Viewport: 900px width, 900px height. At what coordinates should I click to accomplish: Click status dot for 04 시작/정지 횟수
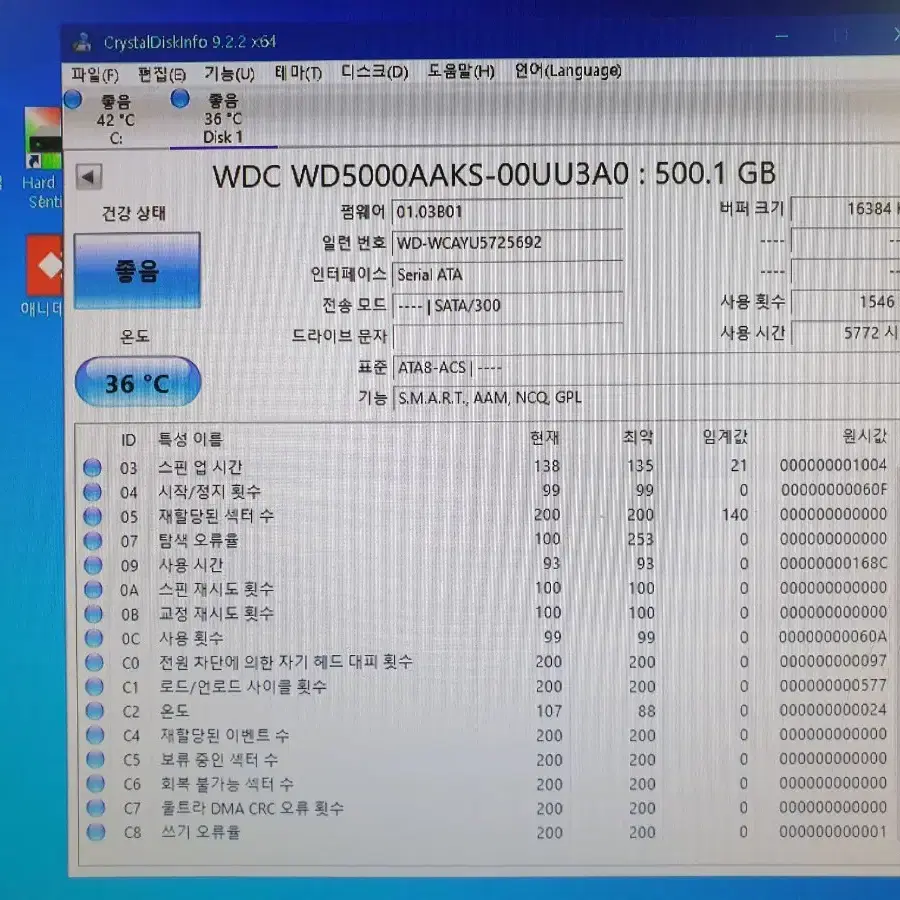92,492
